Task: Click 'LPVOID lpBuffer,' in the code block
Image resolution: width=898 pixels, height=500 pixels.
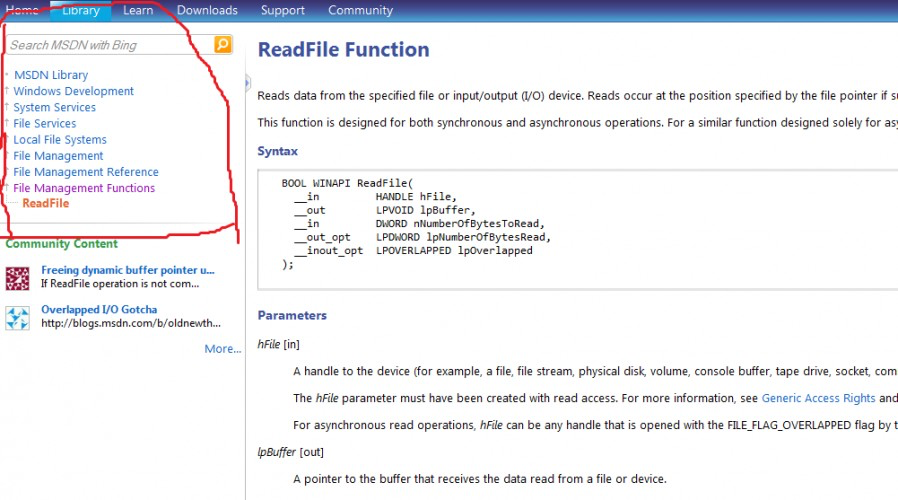Action: [x=426, y=210]
